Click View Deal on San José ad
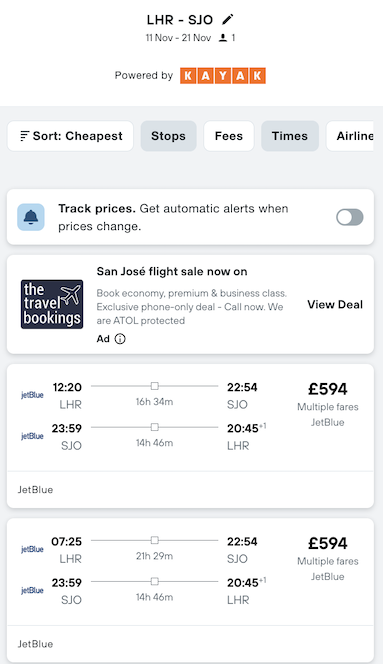The image size is (383, 664). coord(335,304)
